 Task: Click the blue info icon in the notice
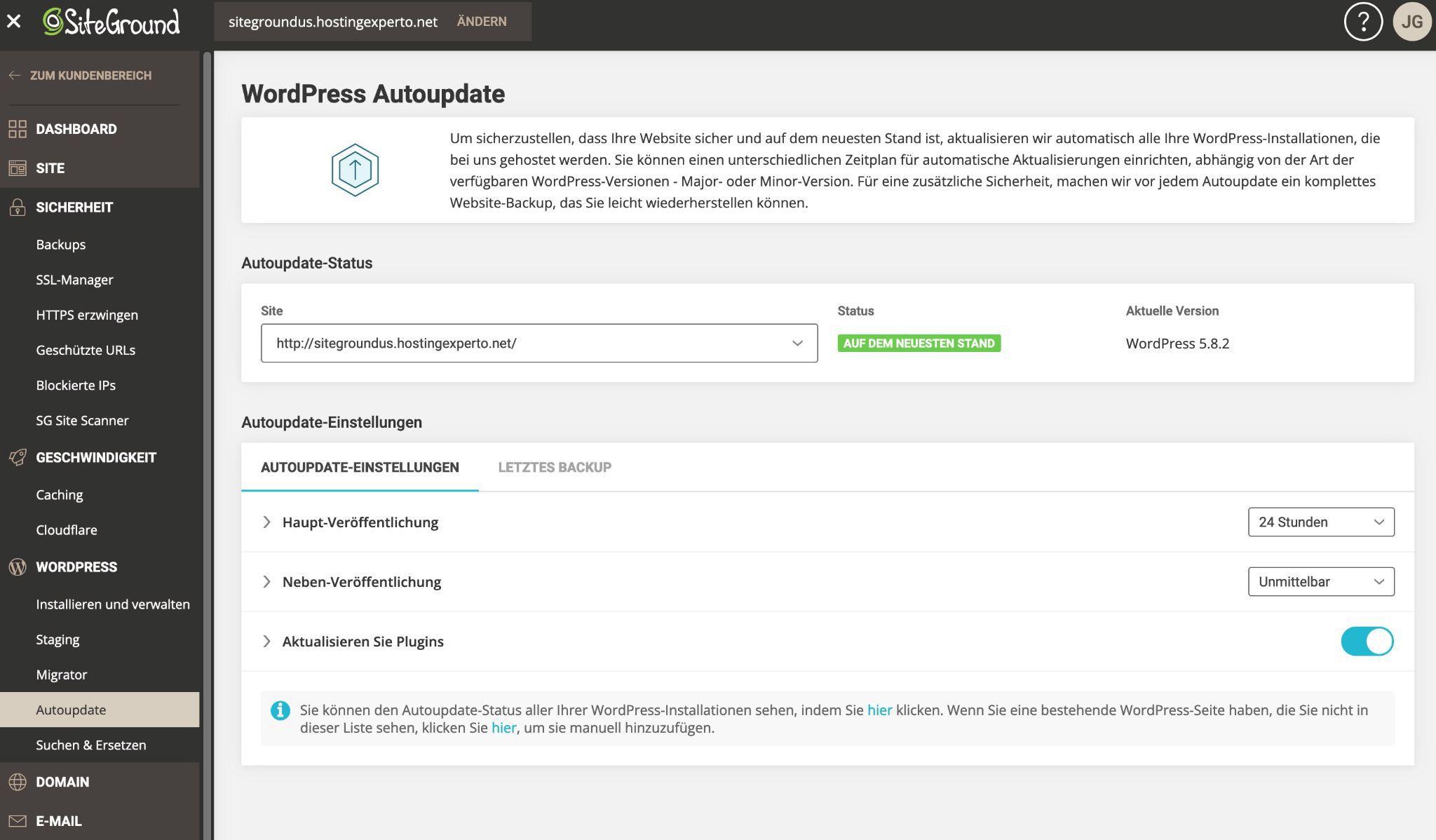[280, 710]
